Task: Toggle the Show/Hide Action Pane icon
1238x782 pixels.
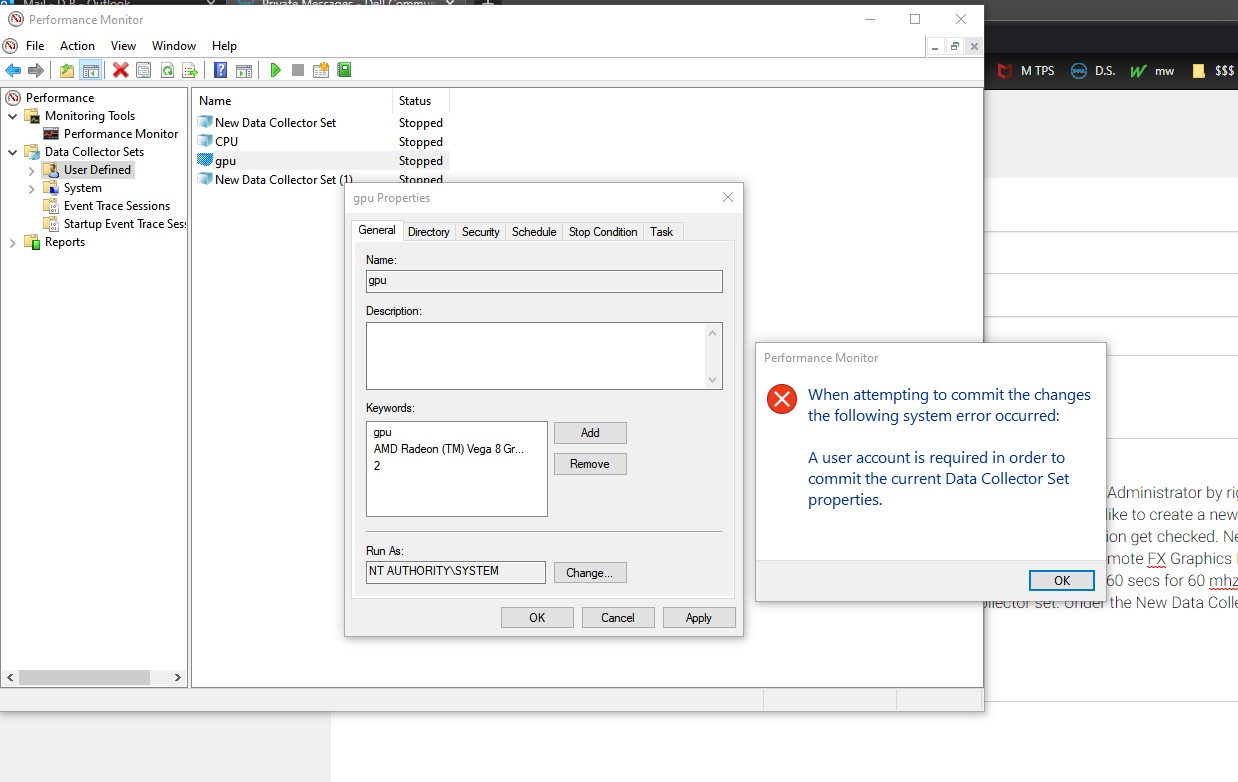Action: click(x=244, y=70)
